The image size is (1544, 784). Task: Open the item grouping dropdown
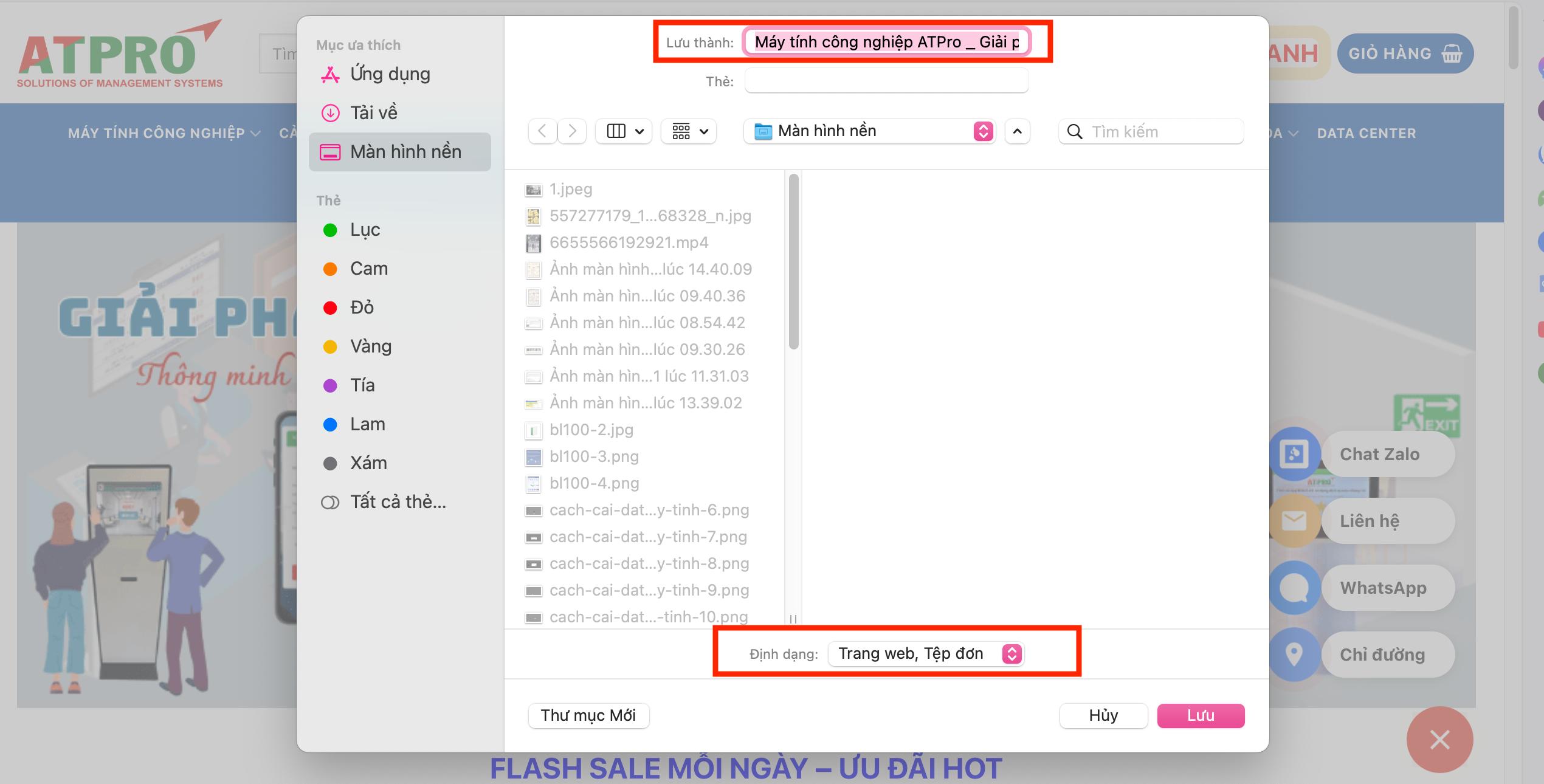[689, 131]
